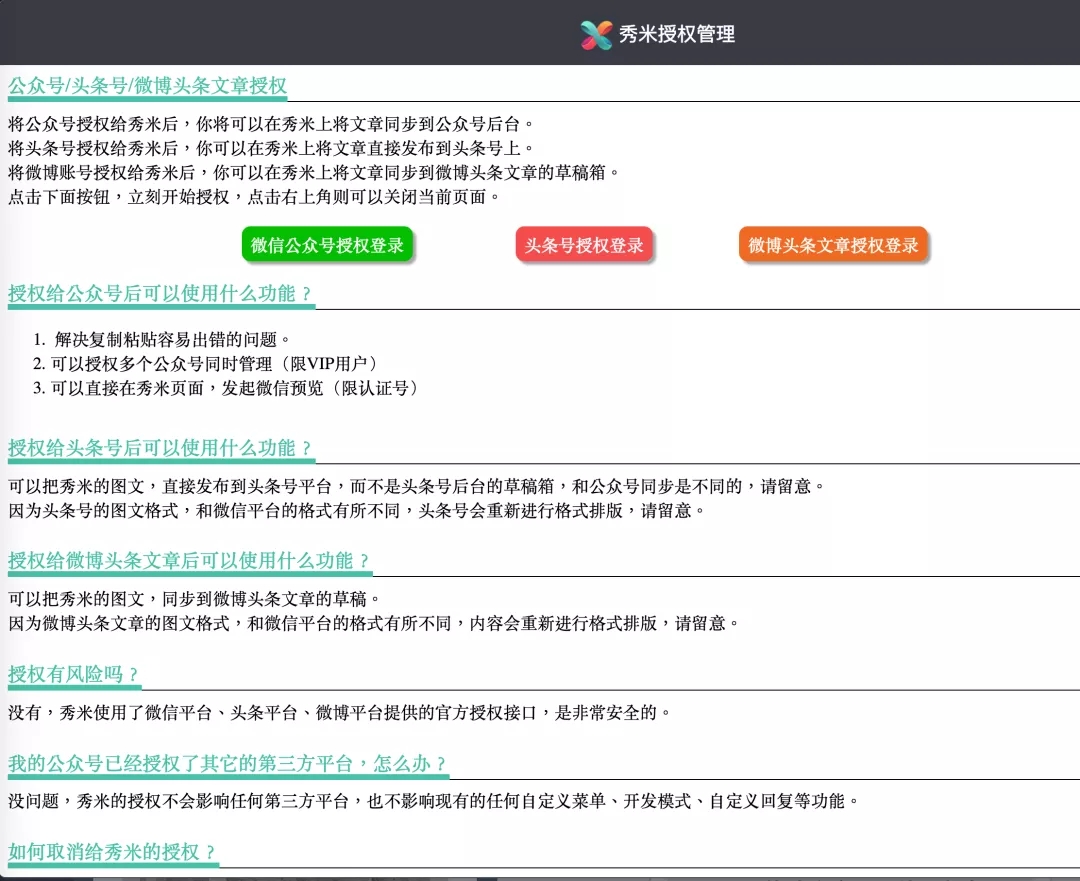Click the 微博头条文章授权登录 orange button

tap(834, 243)
